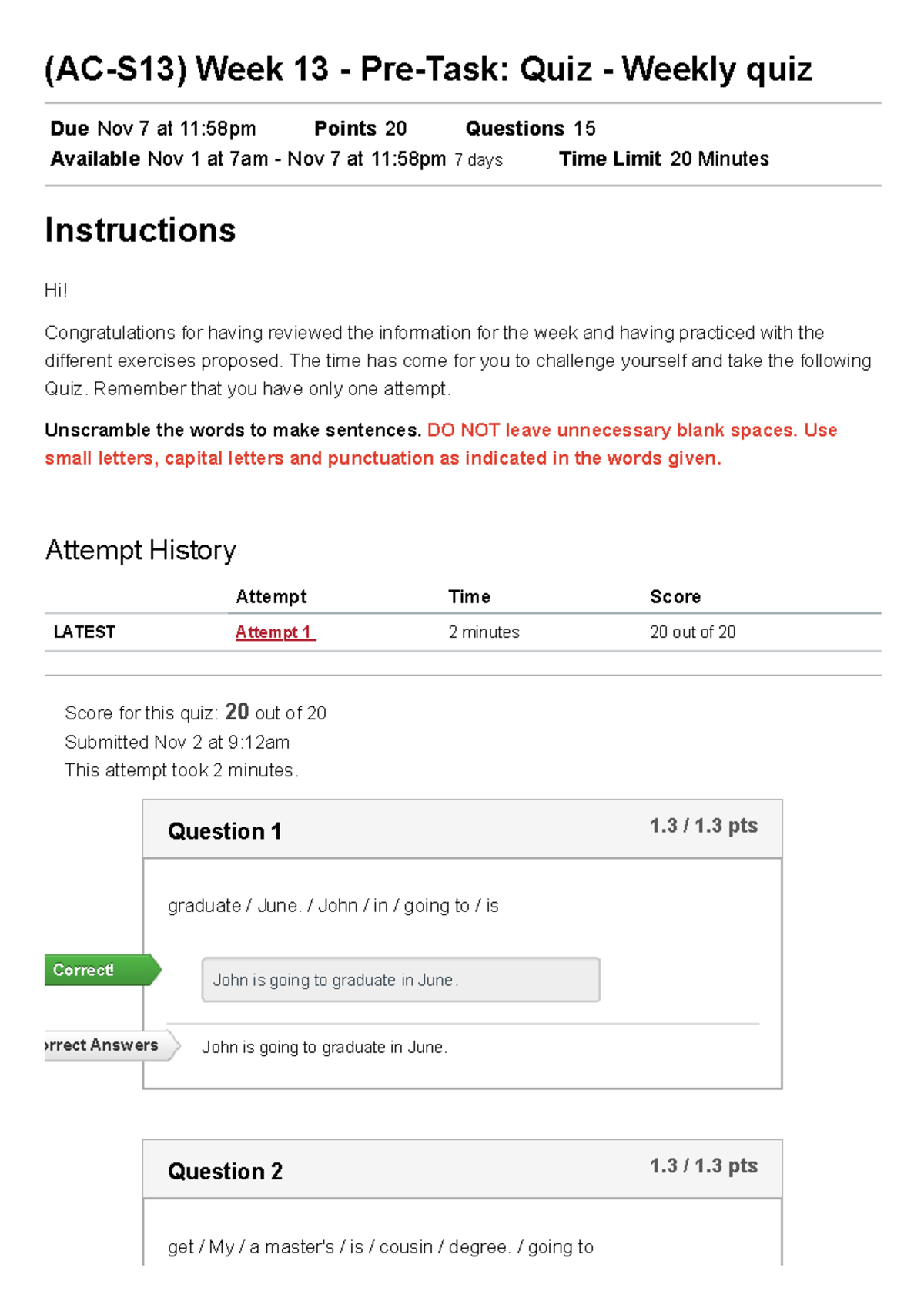The width and height of the screenshot is (924, 1308).
Task: Click the quiz title heading
Action: pyautogui.click(x=428, y=69)
